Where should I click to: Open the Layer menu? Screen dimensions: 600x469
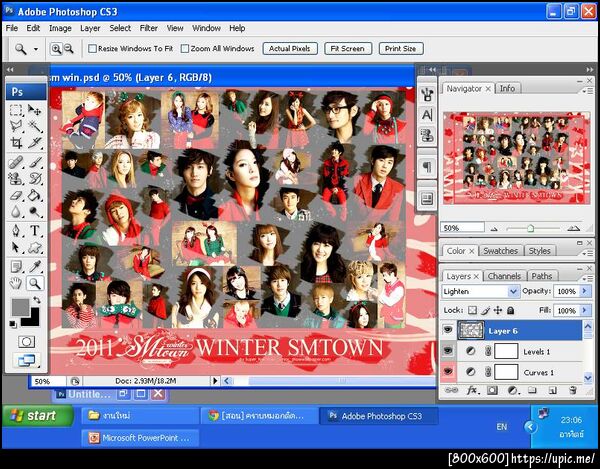coord(90,28)
